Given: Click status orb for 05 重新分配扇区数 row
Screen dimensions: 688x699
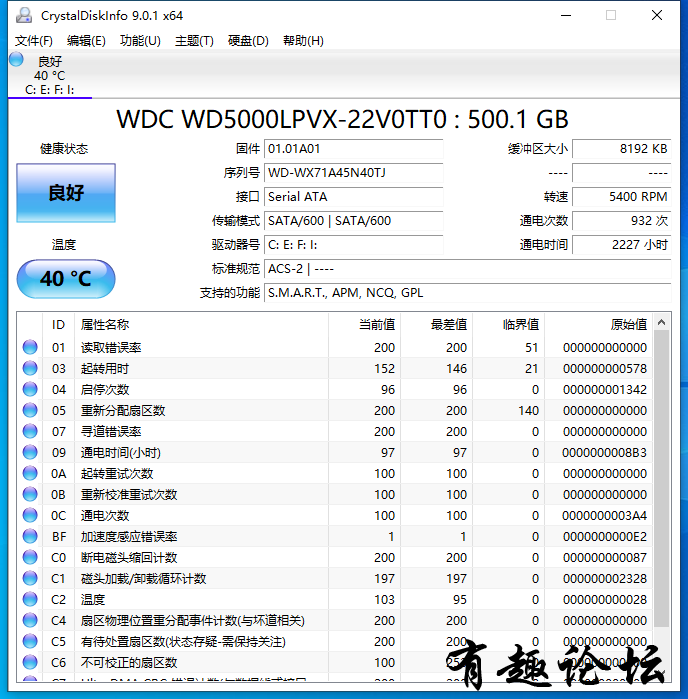Looking at the screenshot, I should pyautogui.click(x=30, y=410).
